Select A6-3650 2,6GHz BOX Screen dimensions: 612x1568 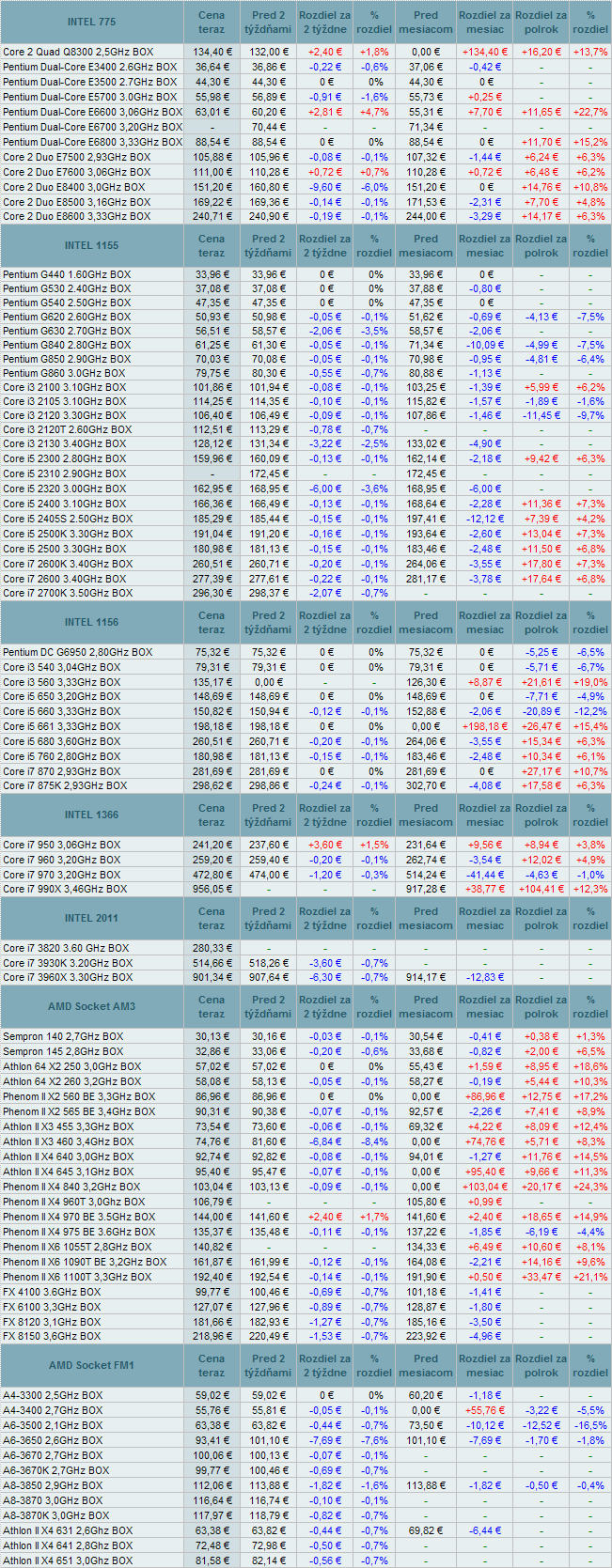coord(53,1440)
